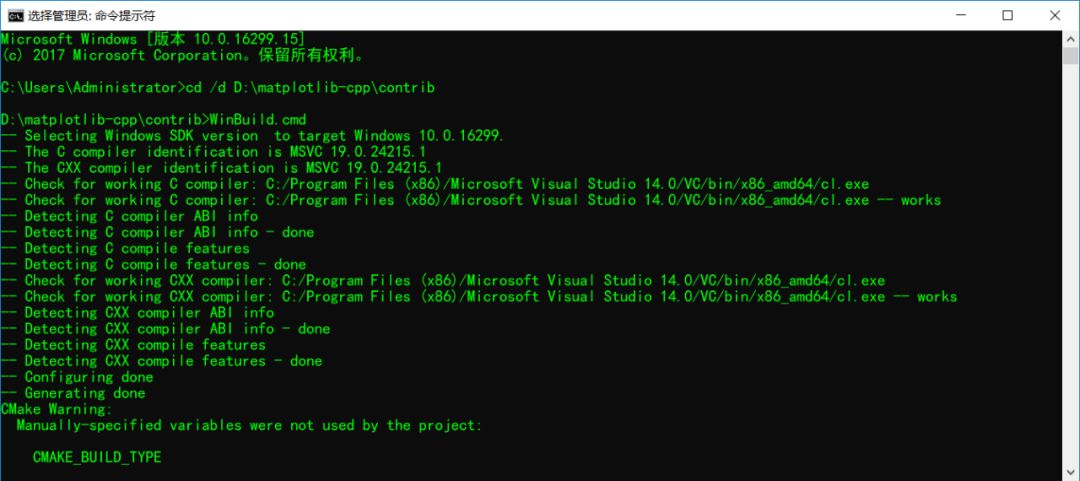
Task: Click the 'Manually-specified variables were not used' line
Action: click(249, 425)
